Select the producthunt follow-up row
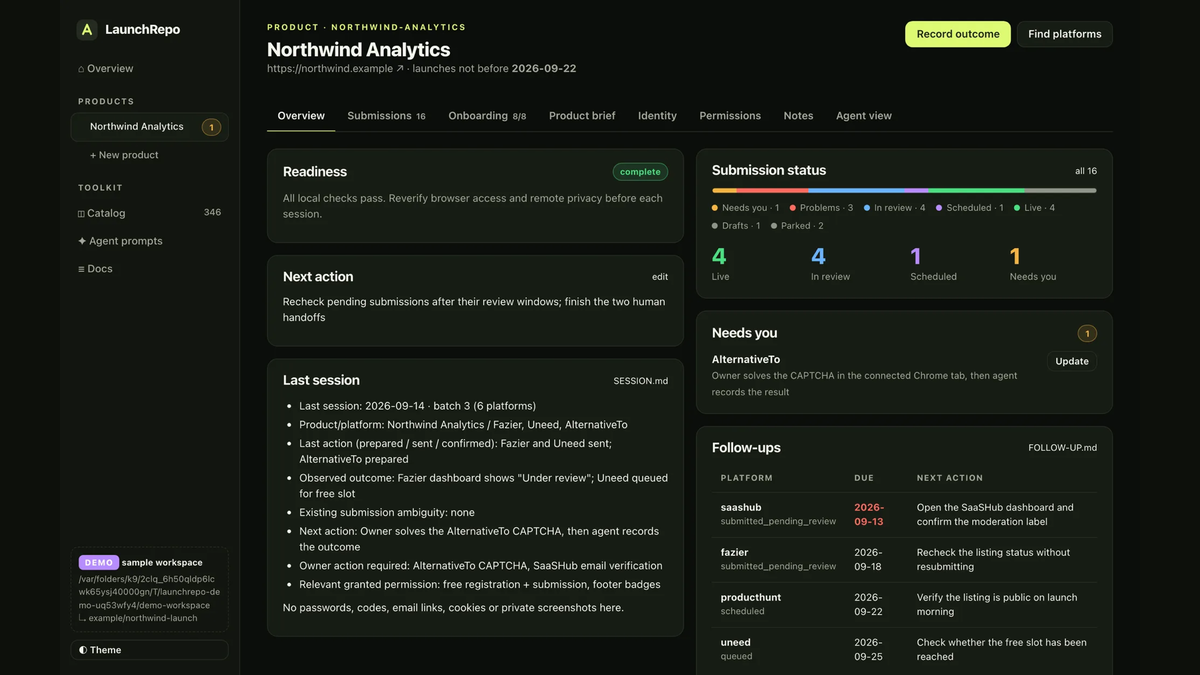Screen dimensions: 1200x675 tap(904, 605)
